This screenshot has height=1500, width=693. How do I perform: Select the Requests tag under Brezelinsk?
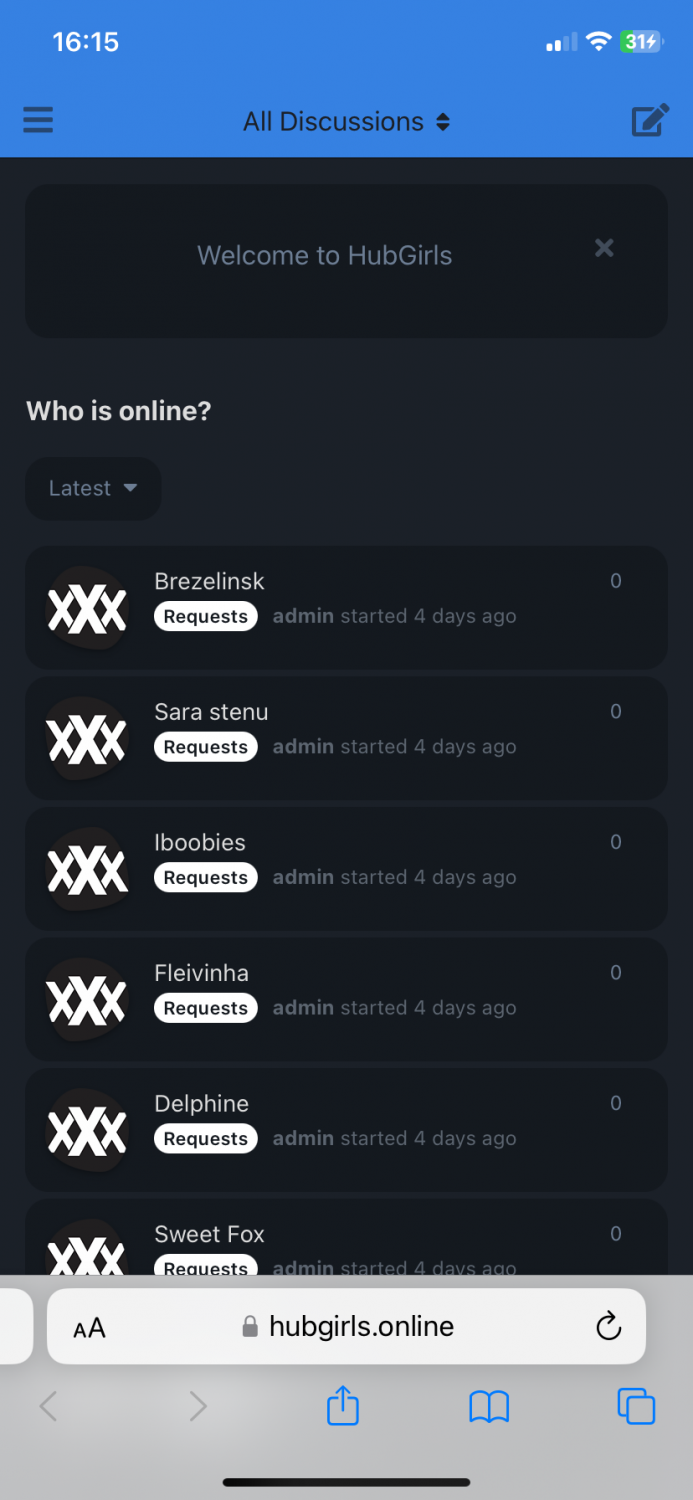pos(206,617)
